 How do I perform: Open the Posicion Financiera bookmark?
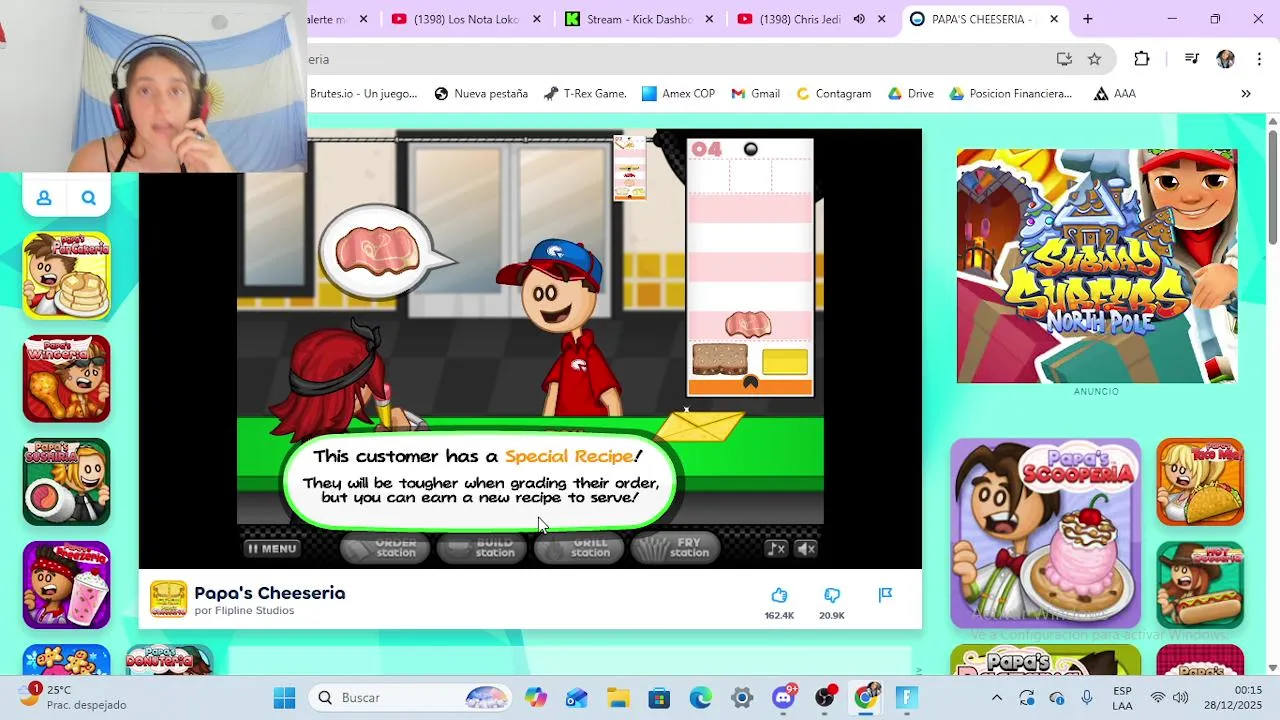tap(1011, 94)
